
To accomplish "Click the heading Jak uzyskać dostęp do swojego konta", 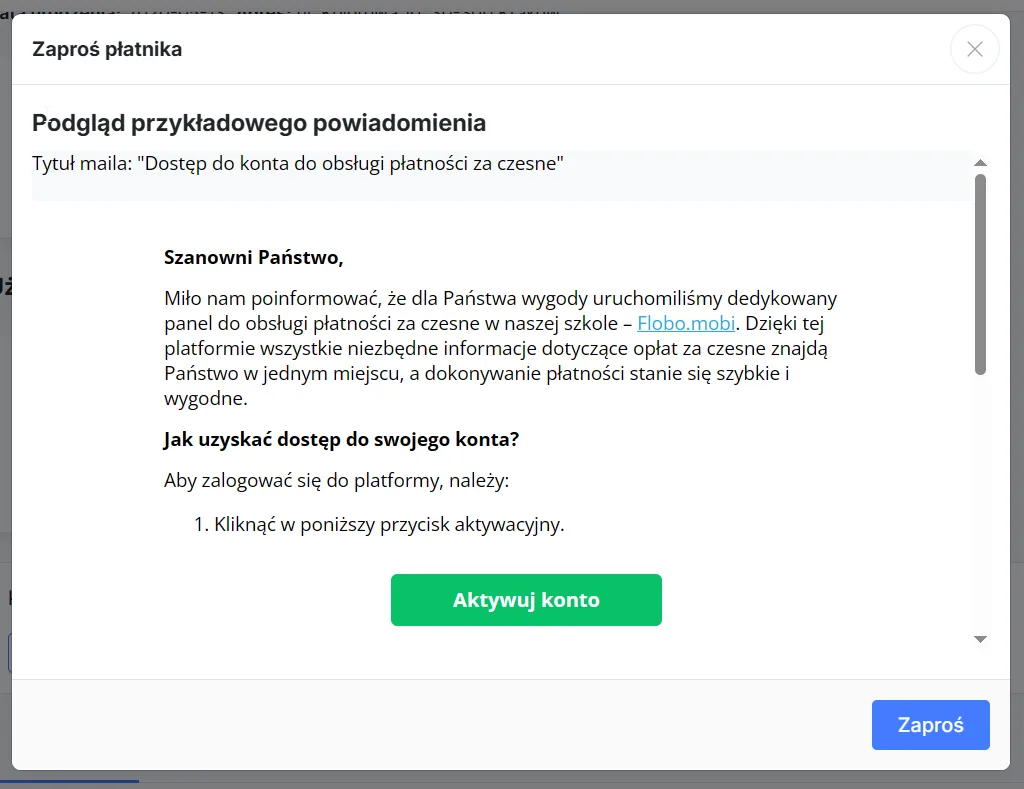I will tap(341, 439).
